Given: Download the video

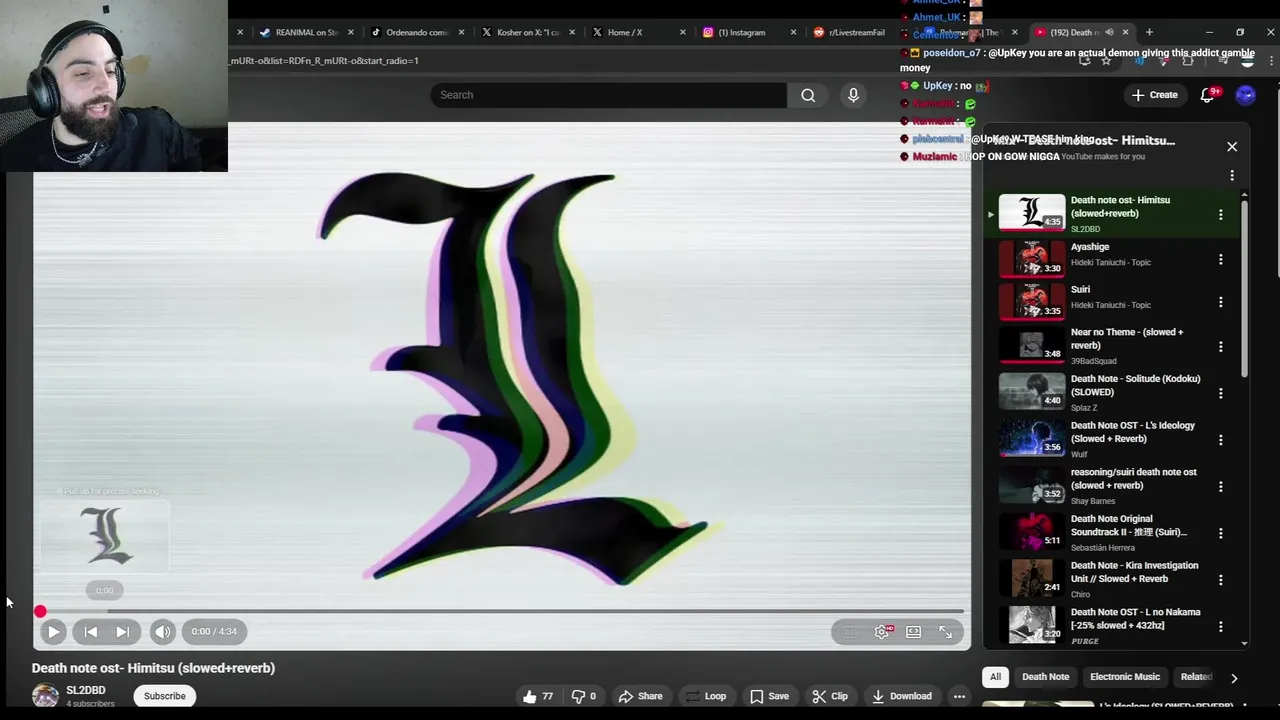Looking at the screenshot, I should pyautogui.click(x=902, y=696).
